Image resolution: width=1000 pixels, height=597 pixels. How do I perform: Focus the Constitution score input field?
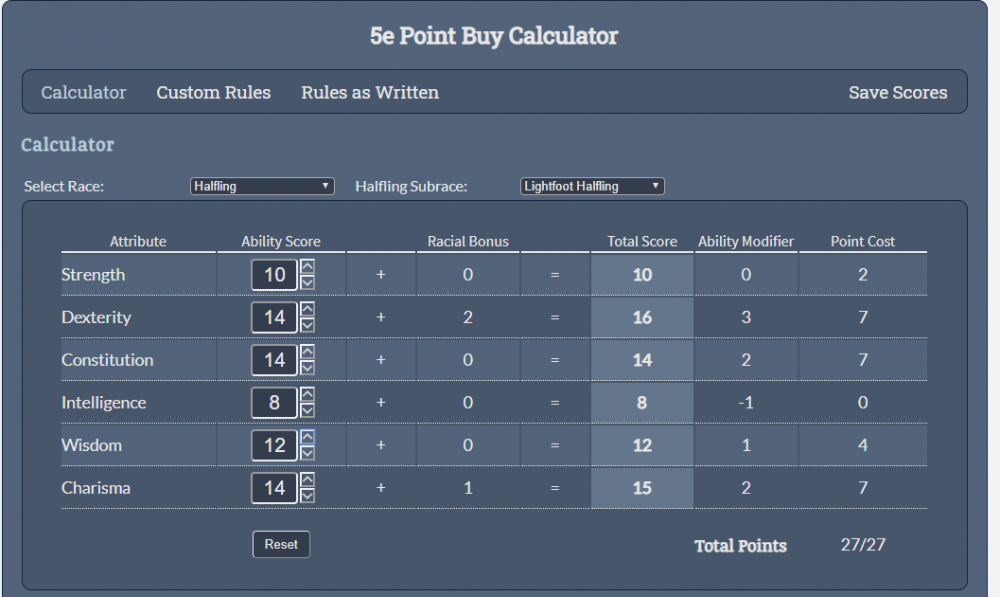274,360
